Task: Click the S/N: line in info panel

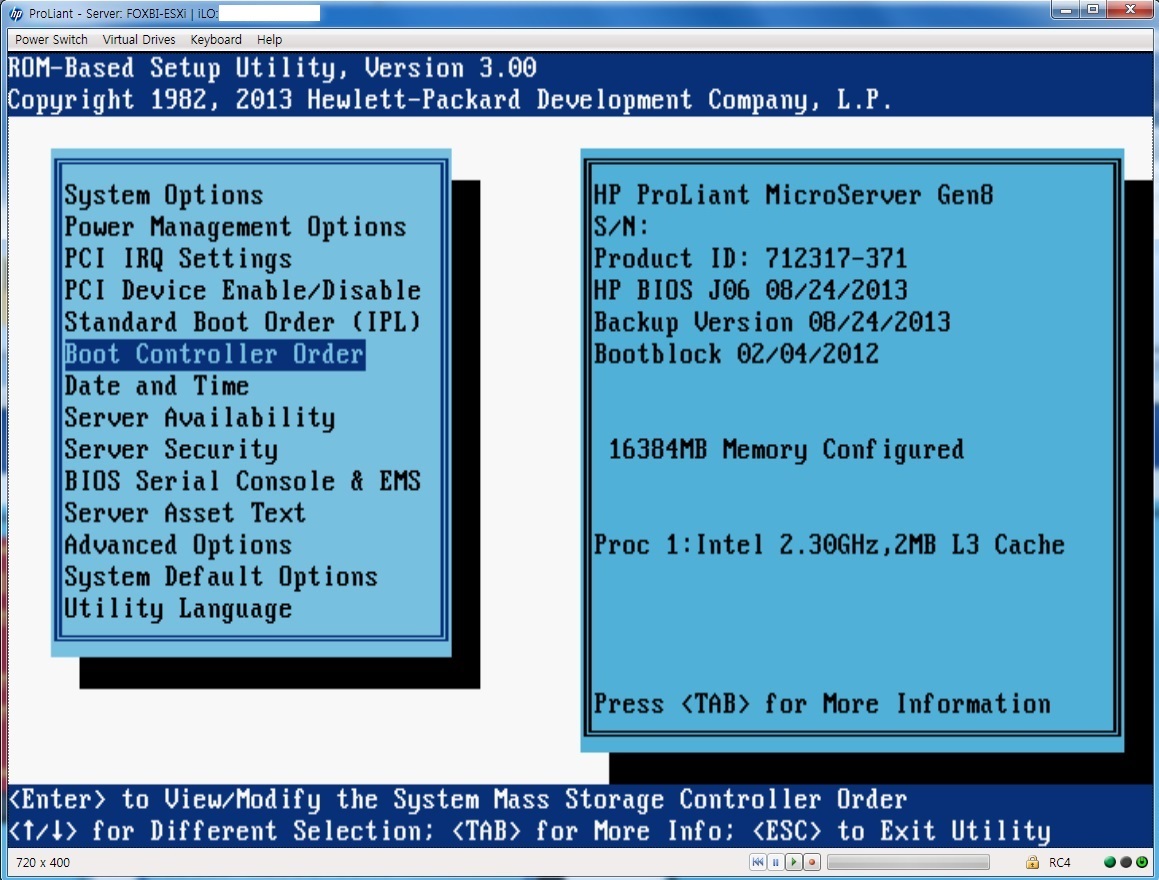Action: pyautogui.click(x=621, y=227)
